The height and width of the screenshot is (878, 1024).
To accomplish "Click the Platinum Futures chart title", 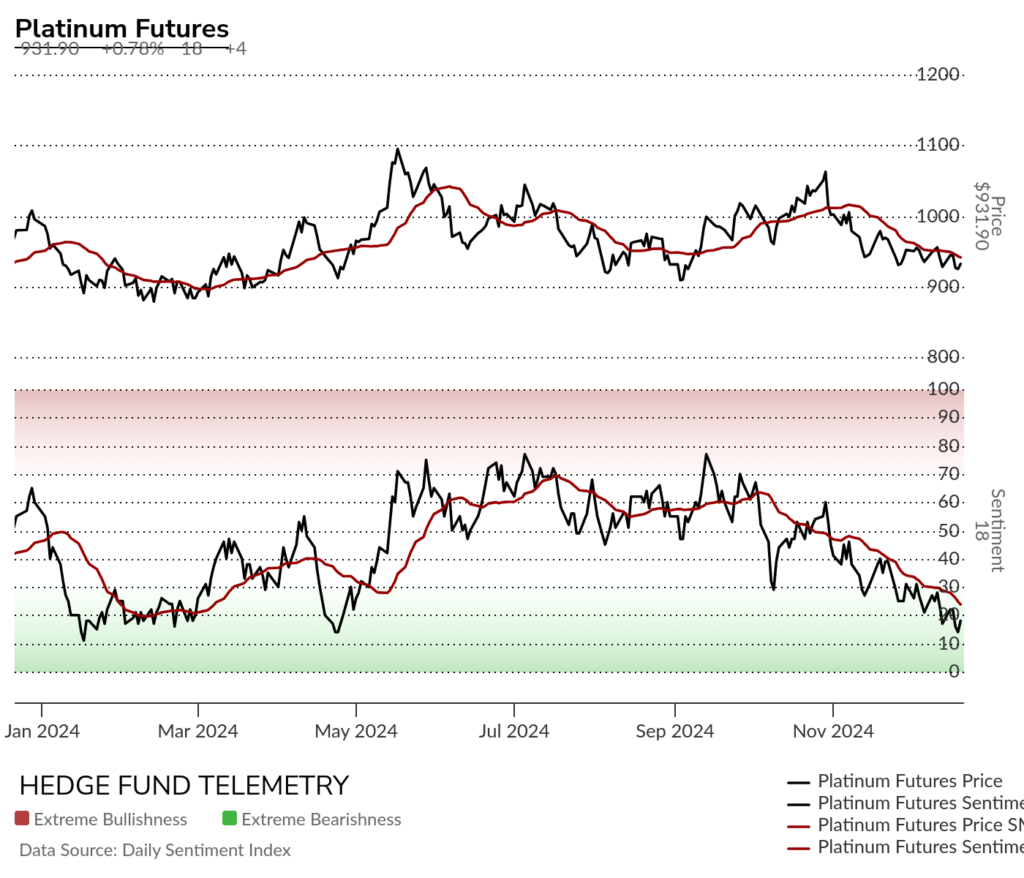I will click(121, 29).
